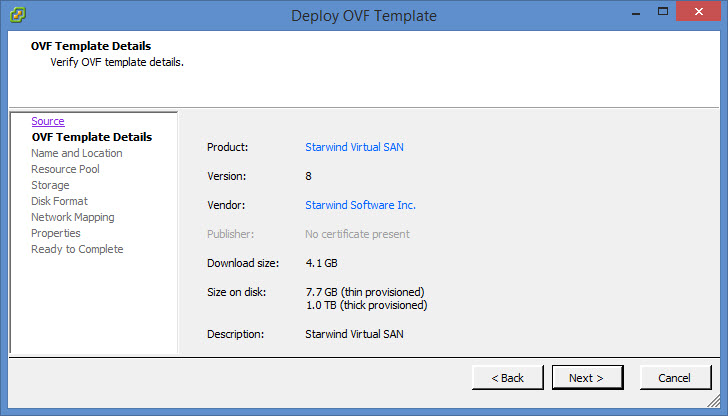The image size is (728, 416).
Task: Cancel the OVF deployment wizard
Action: 676,377
